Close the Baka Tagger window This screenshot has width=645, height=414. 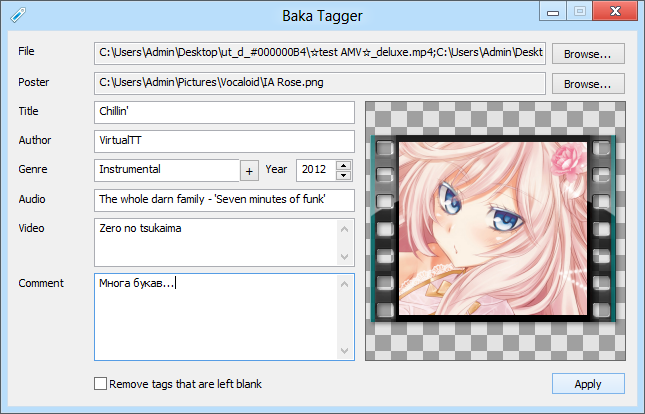(x=615, y=11)
